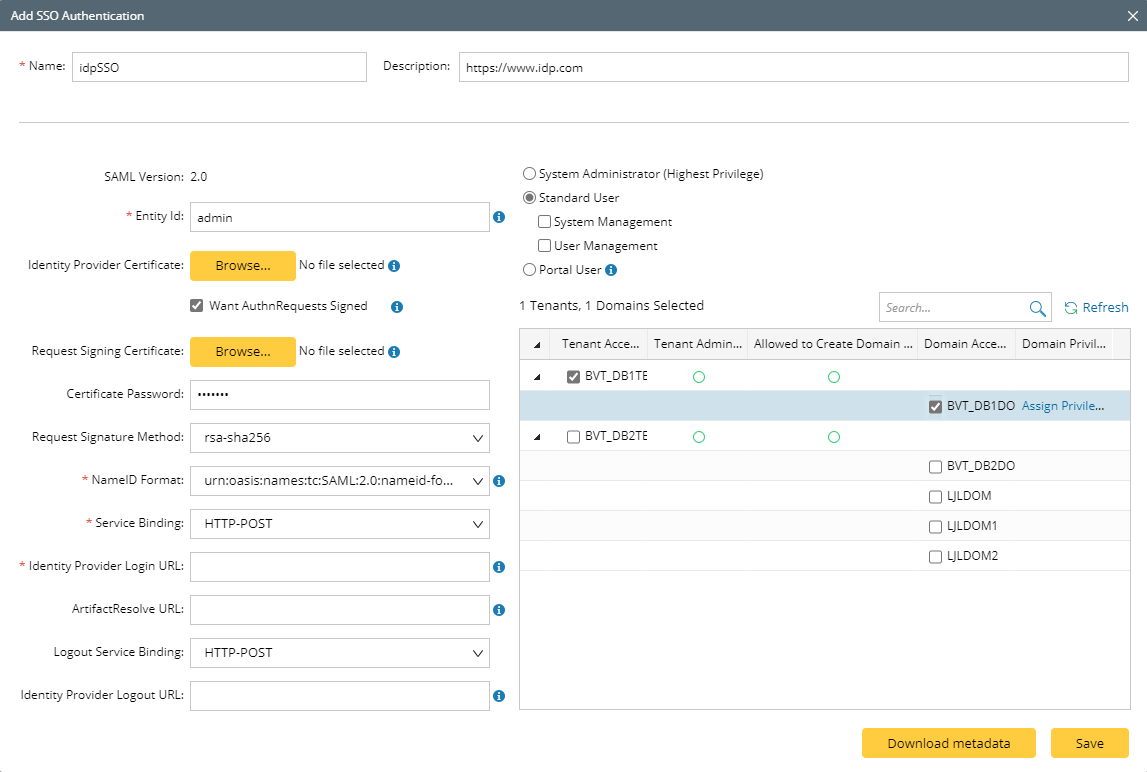
Task: Collapse the BVT_DB1TE tenant row
Action: pyautogui.click(x=537, y=377)
